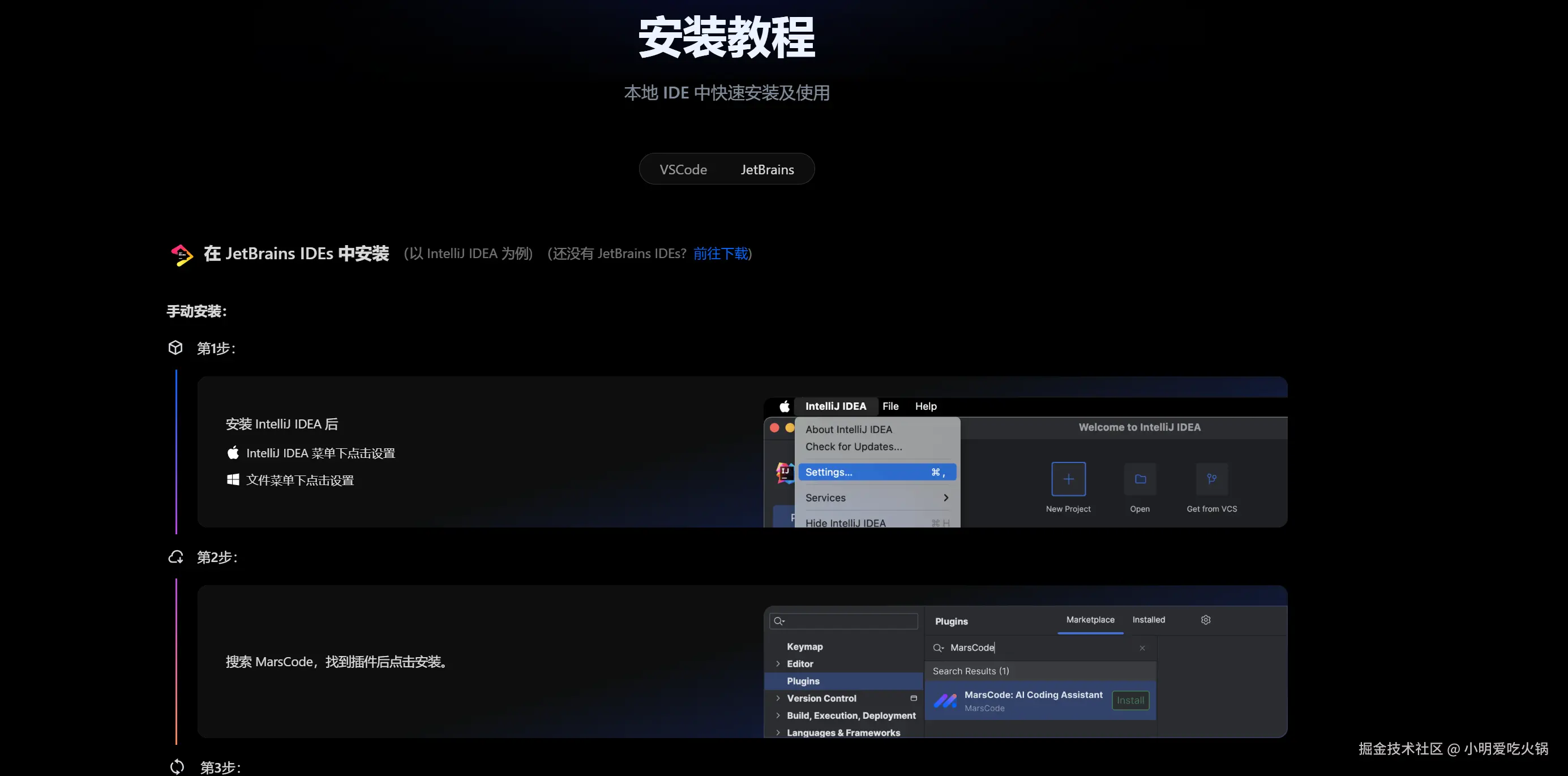Choose Settings... in IntelliJ IDEA menu
This screenshot has height=776, width=1568.
click(875, 472)
